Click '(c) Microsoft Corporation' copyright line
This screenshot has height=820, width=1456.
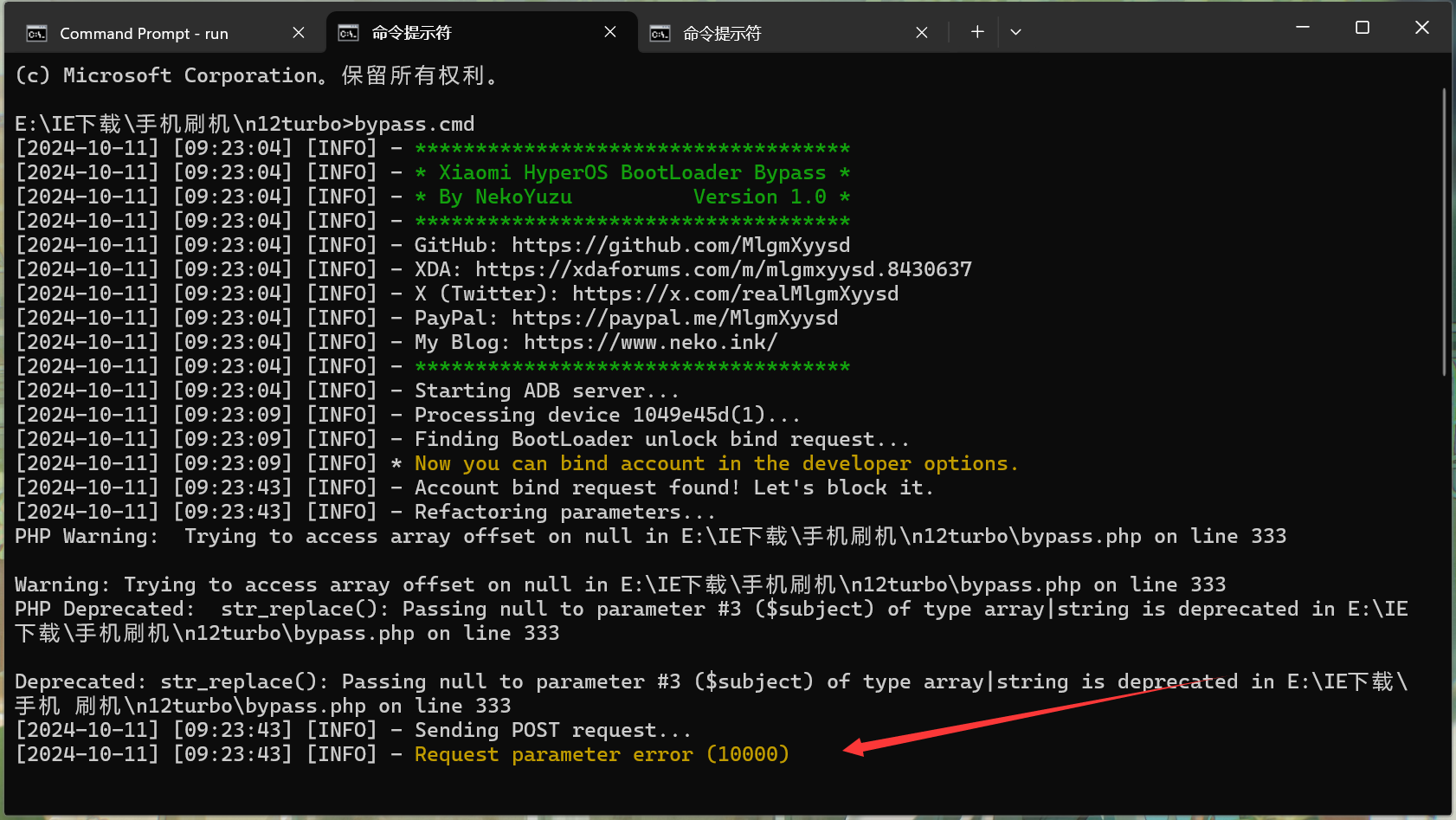pyautogui.click(x=258, y=75)
